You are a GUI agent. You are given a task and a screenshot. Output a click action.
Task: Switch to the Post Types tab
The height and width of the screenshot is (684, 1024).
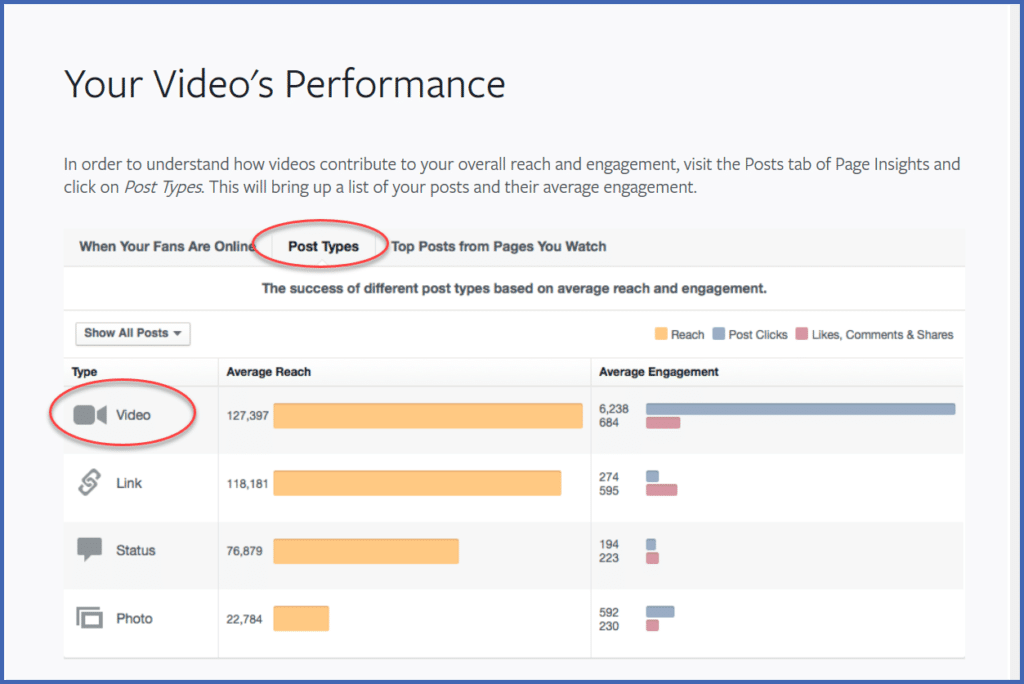(327, 246)
